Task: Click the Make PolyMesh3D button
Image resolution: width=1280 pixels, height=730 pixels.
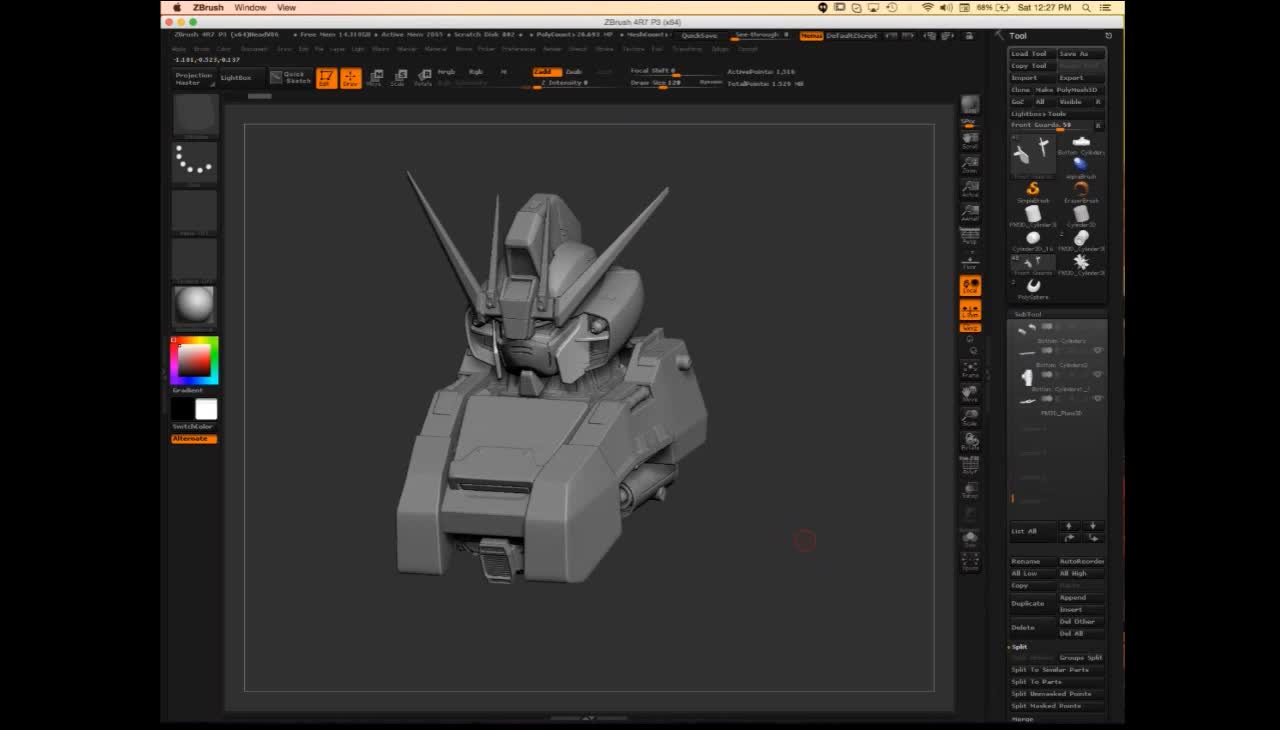Action: [x=1067, y=90]
